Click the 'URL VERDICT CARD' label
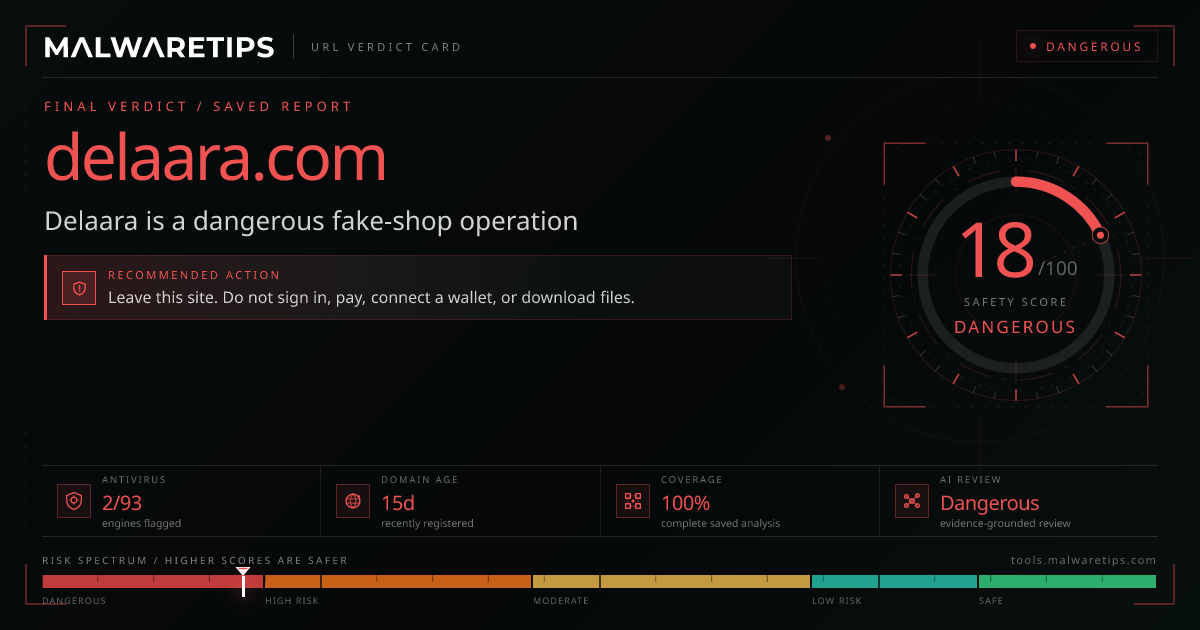 386,47
